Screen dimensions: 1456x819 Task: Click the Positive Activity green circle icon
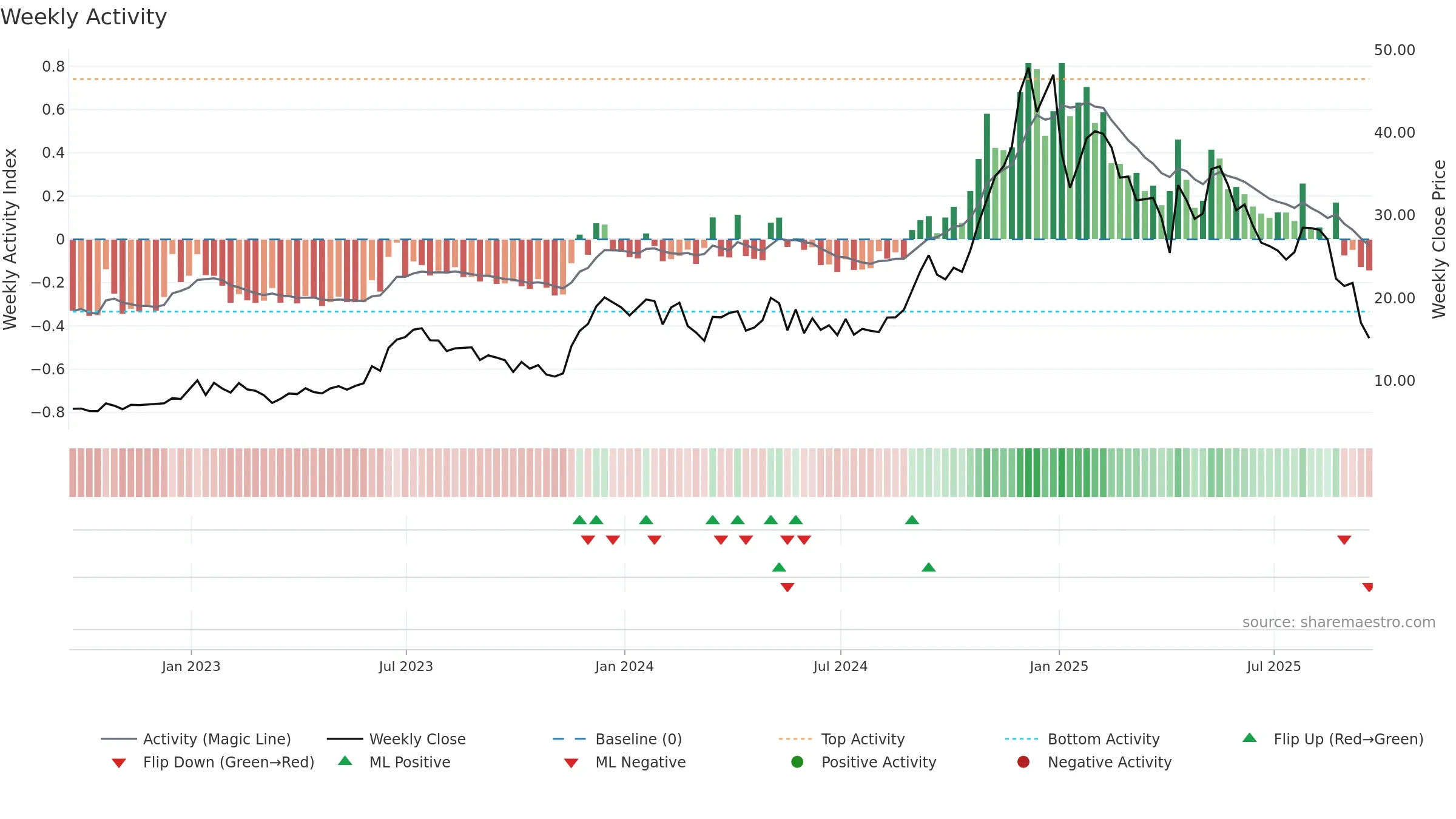tap(797, 762)
